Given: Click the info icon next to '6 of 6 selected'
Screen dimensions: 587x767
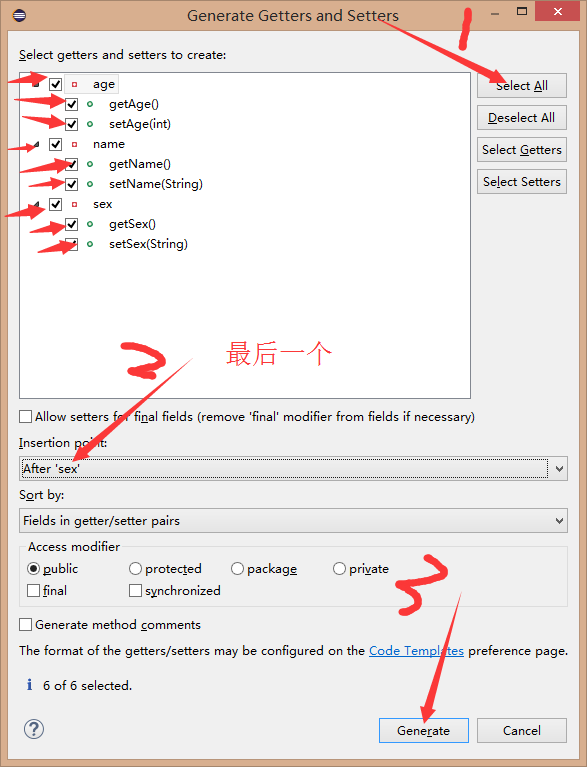Looking at the screenshot, I should (x=29, y=685).
